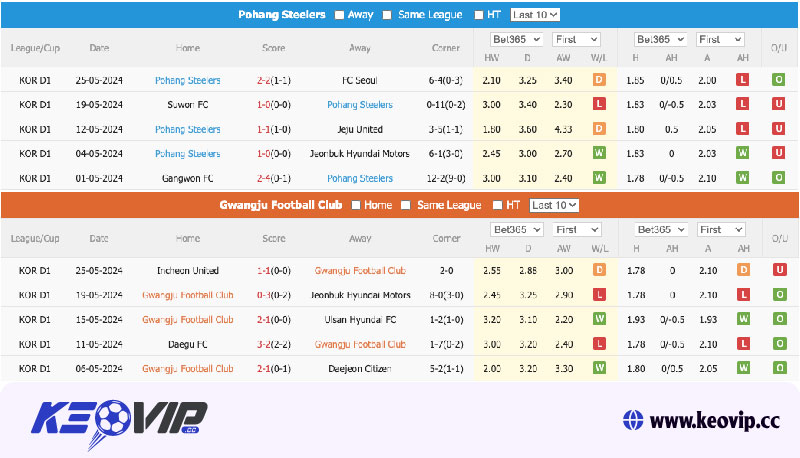Click AH badge L for Daegu FC match
This screenshot has width=800, height=458.
pyautogui.click(x=743, y=344)
